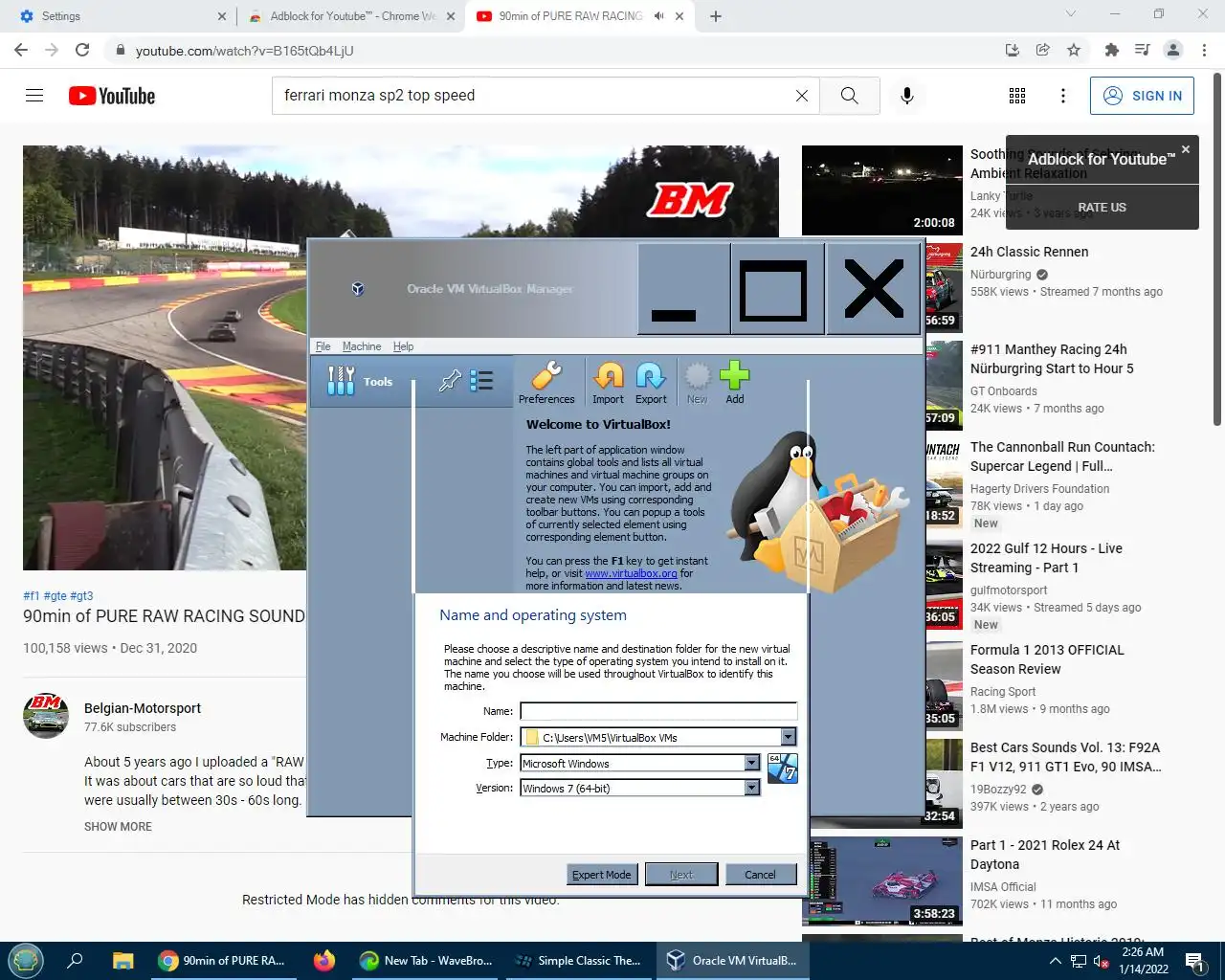
Task: Click Expert Mode button
Action: click(602, 874)
